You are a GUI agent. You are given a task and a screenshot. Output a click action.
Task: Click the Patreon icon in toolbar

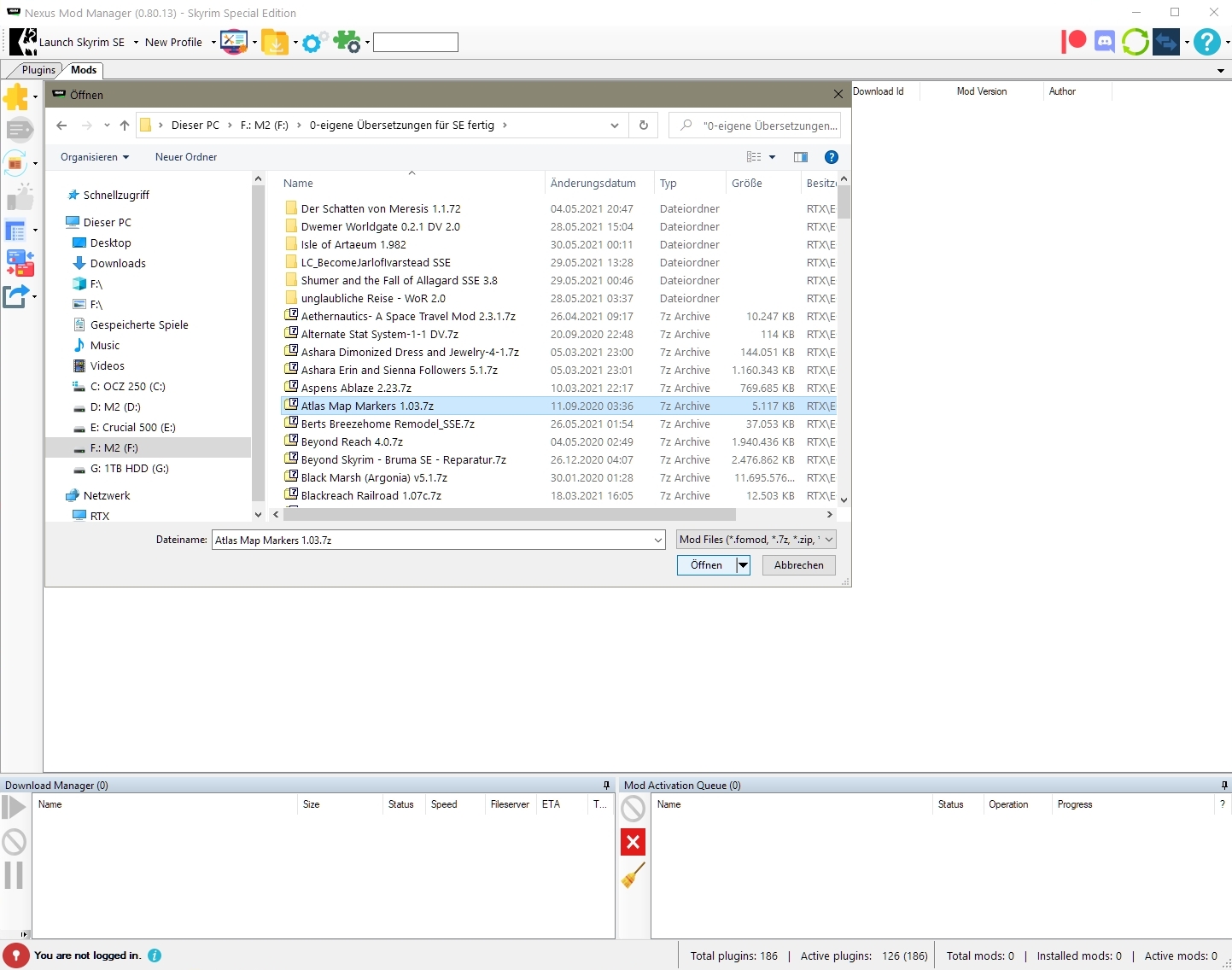point(1073,41)
